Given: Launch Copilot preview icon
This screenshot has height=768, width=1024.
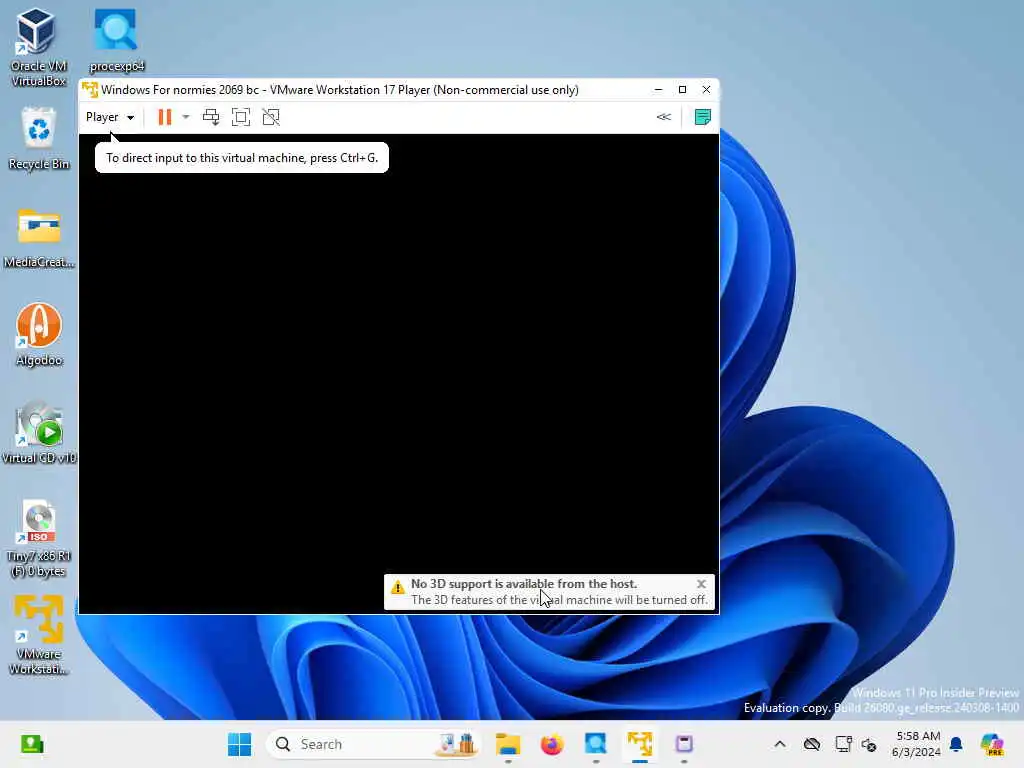Looking at the screenshot, I should pyautogui.click(x=992, y=744).
